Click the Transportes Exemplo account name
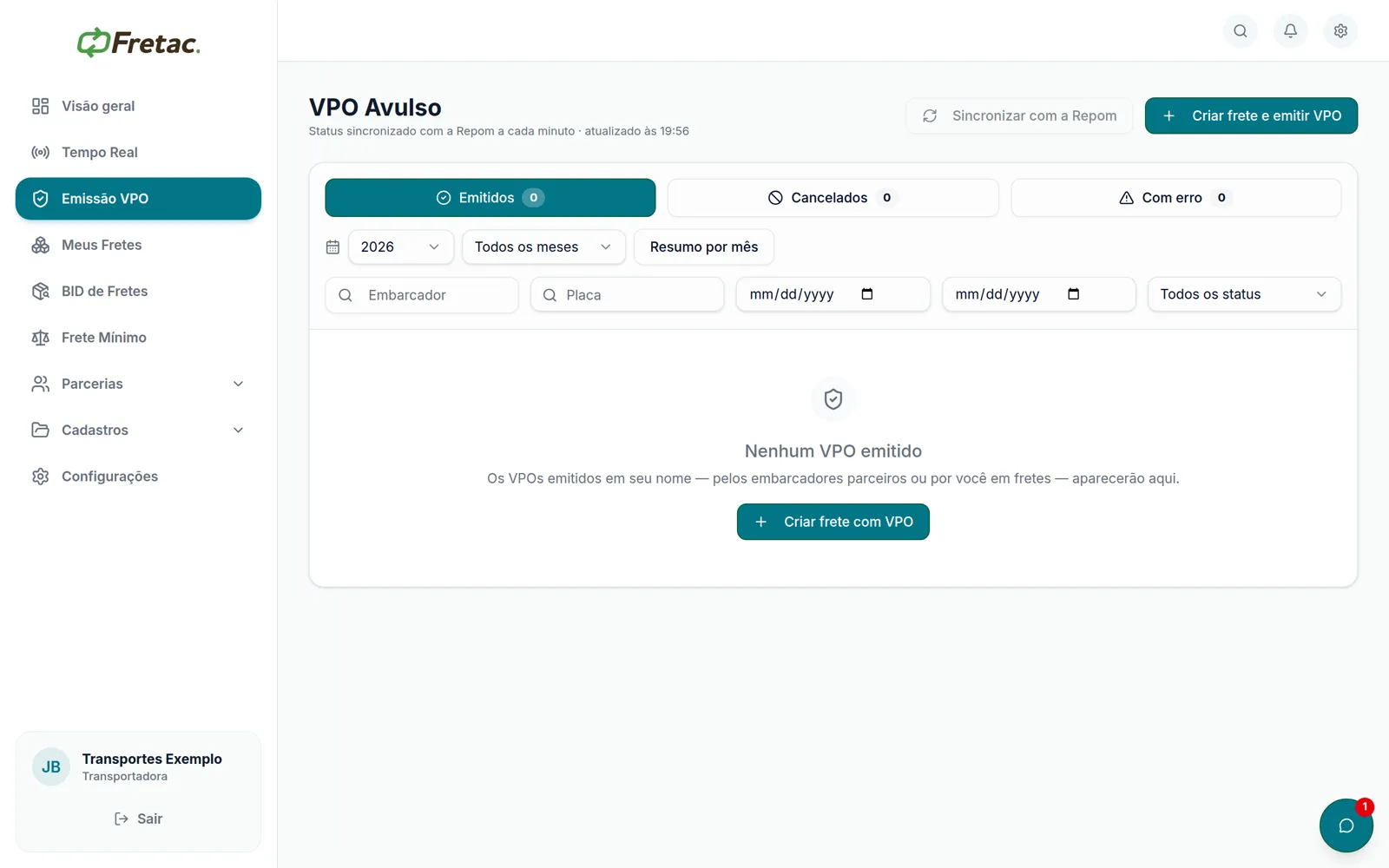Screen dimensions: 1389x868 pos(152,759)
